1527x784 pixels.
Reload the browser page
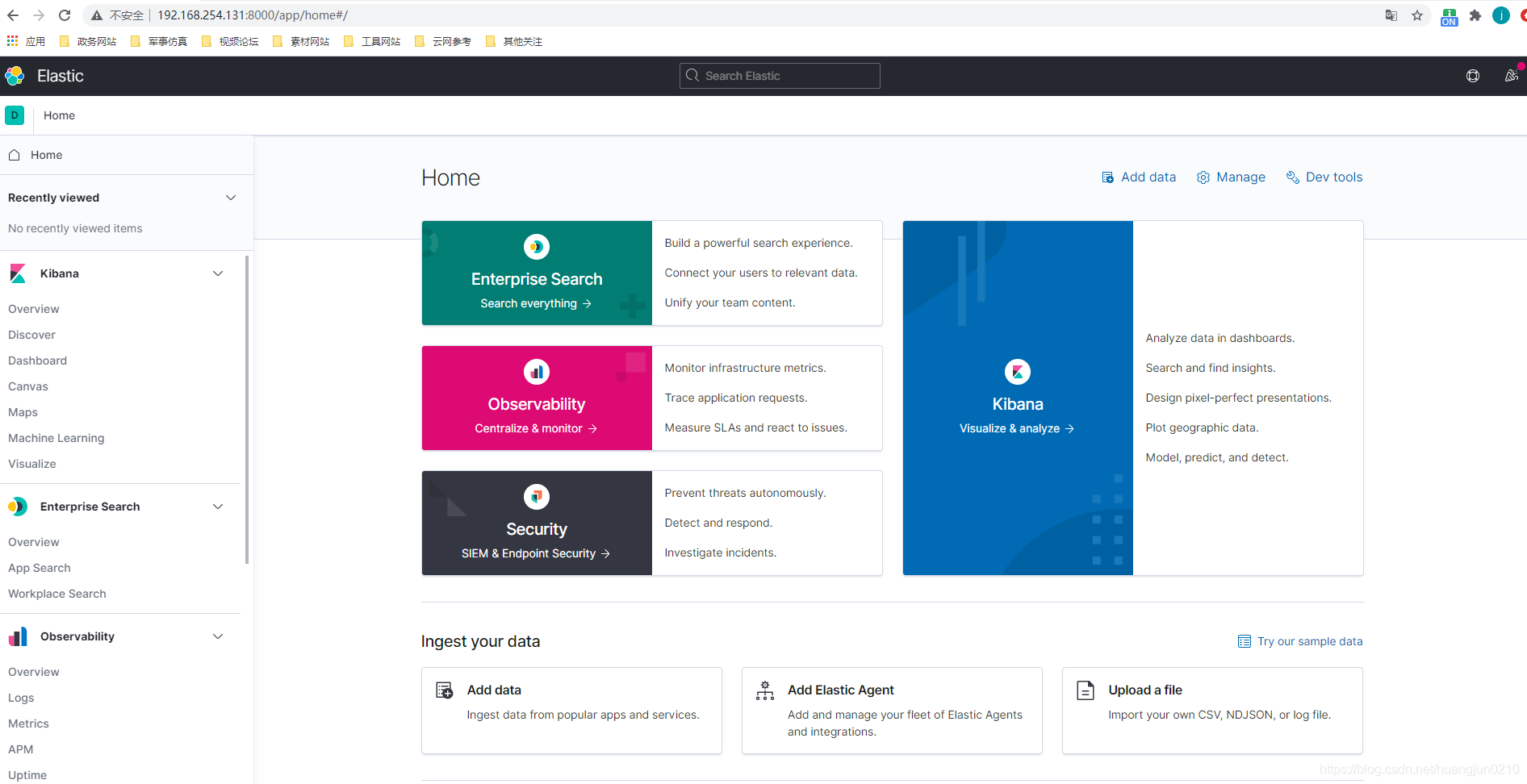click(x=65, y=15)
